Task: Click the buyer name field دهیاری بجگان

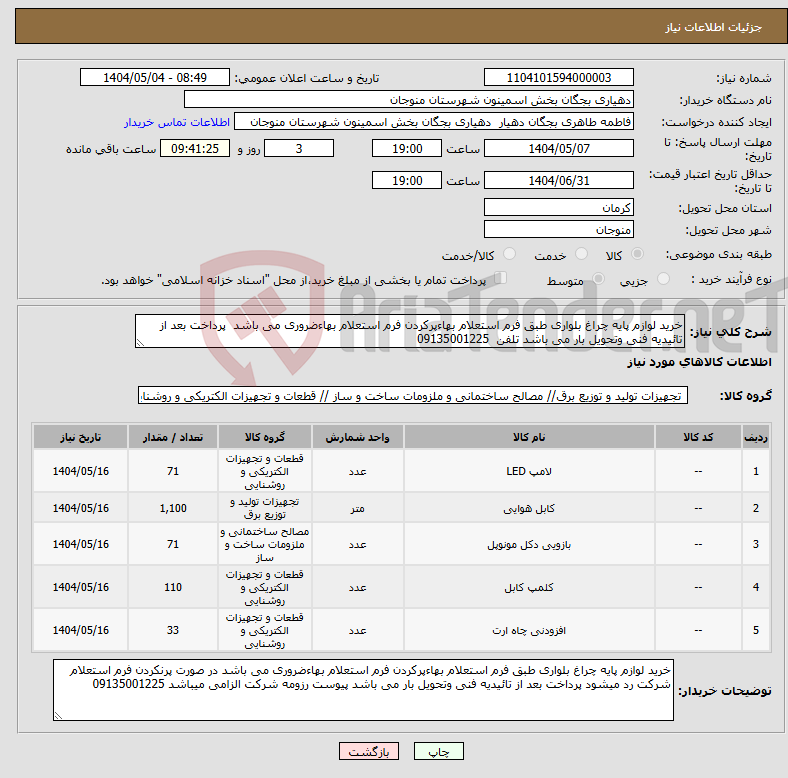Action: tap(409, 100)
